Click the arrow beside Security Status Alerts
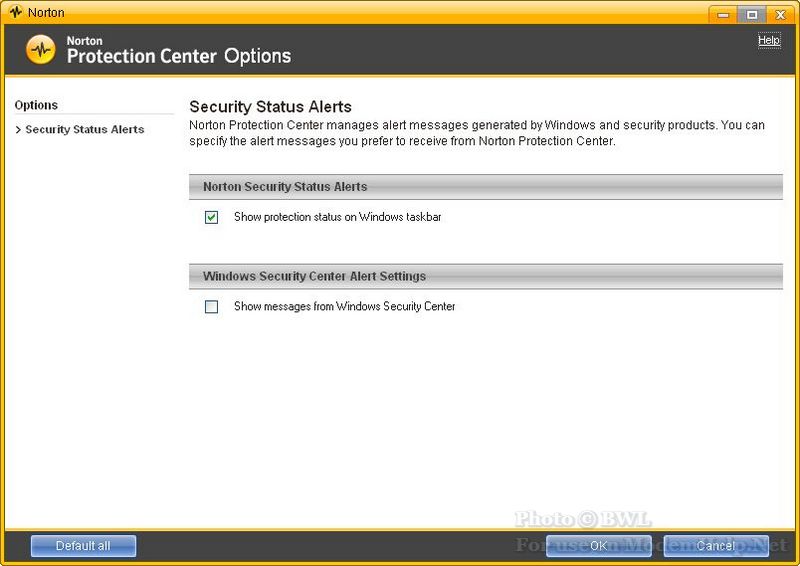800x566 pixels. click(x=18, y=130)
